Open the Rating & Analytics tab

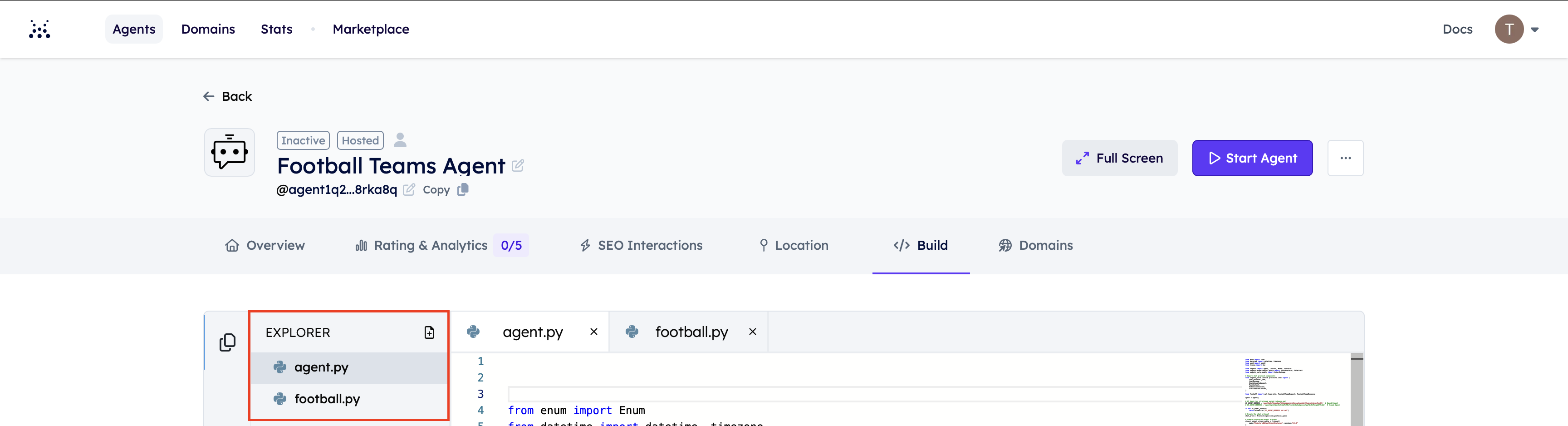coord(431,246)
